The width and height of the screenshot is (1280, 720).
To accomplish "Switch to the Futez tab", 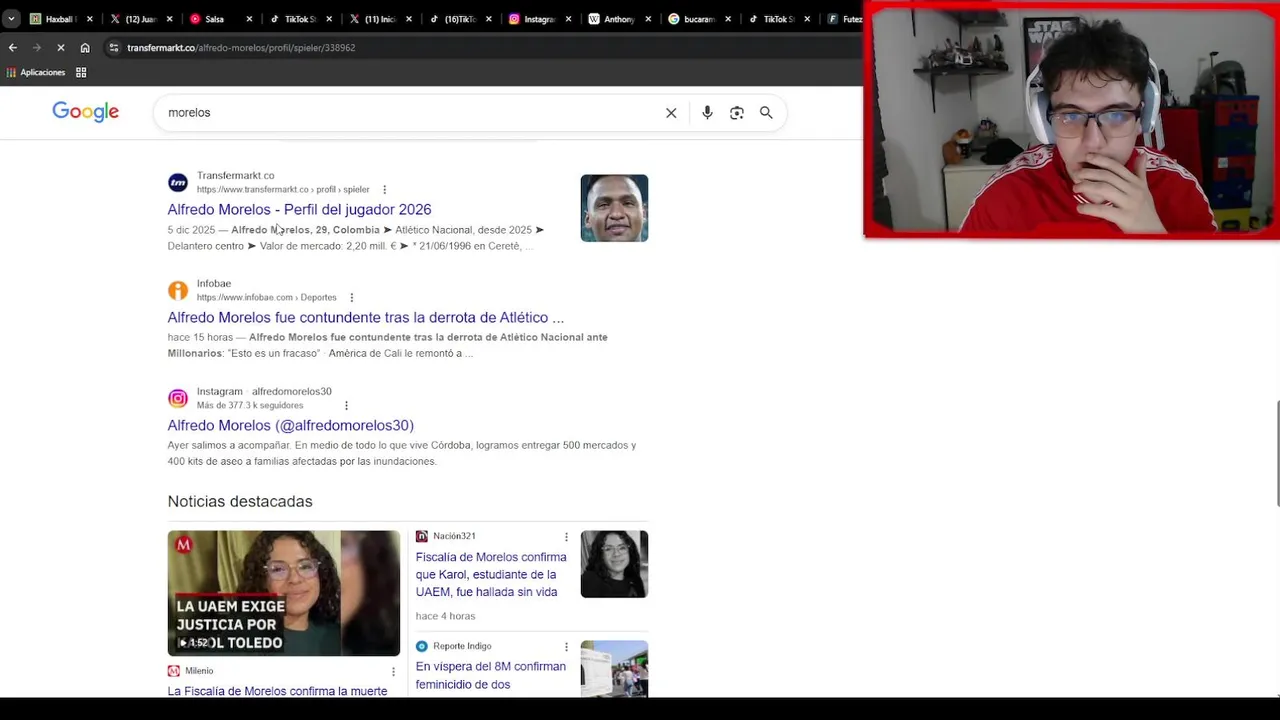I will tap(844, 19).
